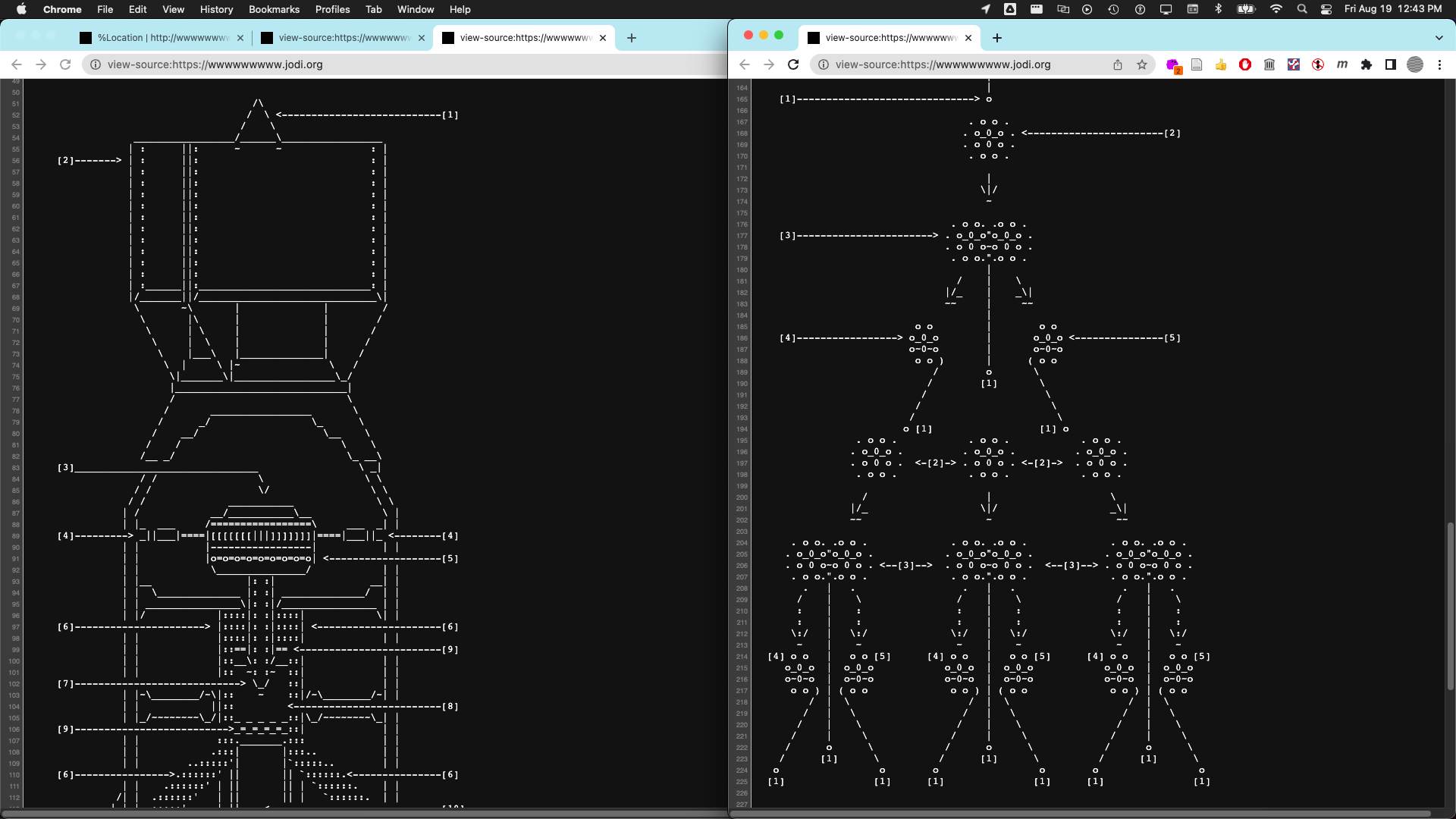Click the AdBlock stop-hand extension icon
This screenshot has width=1456, height=819.
[x=1245, y=64]
